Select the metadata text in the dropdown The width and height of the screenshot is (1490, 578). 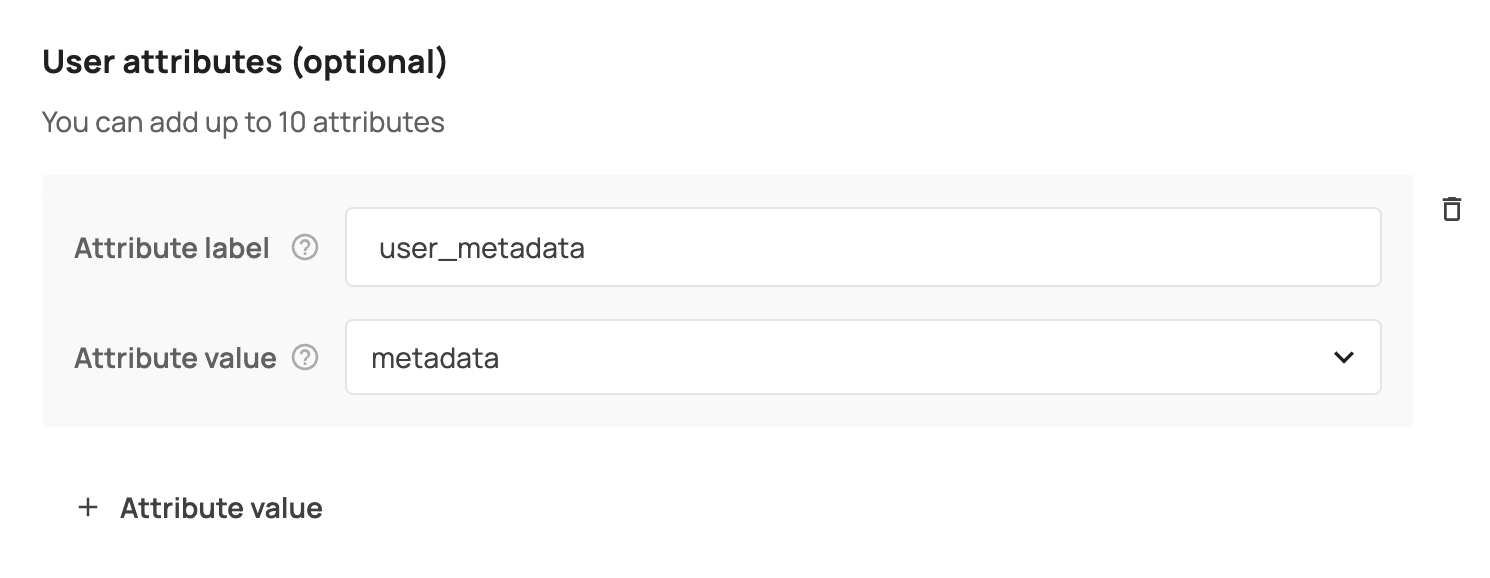pyautogui.click(x=435, y=358)
